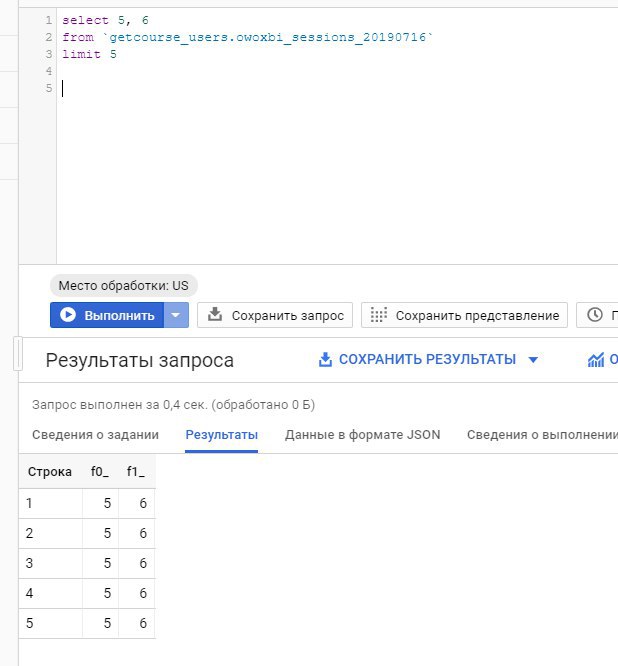The height and width of the screenshot is (666, 618).
Task: Click the Место обработки: US chip
Action: (124, 285)
